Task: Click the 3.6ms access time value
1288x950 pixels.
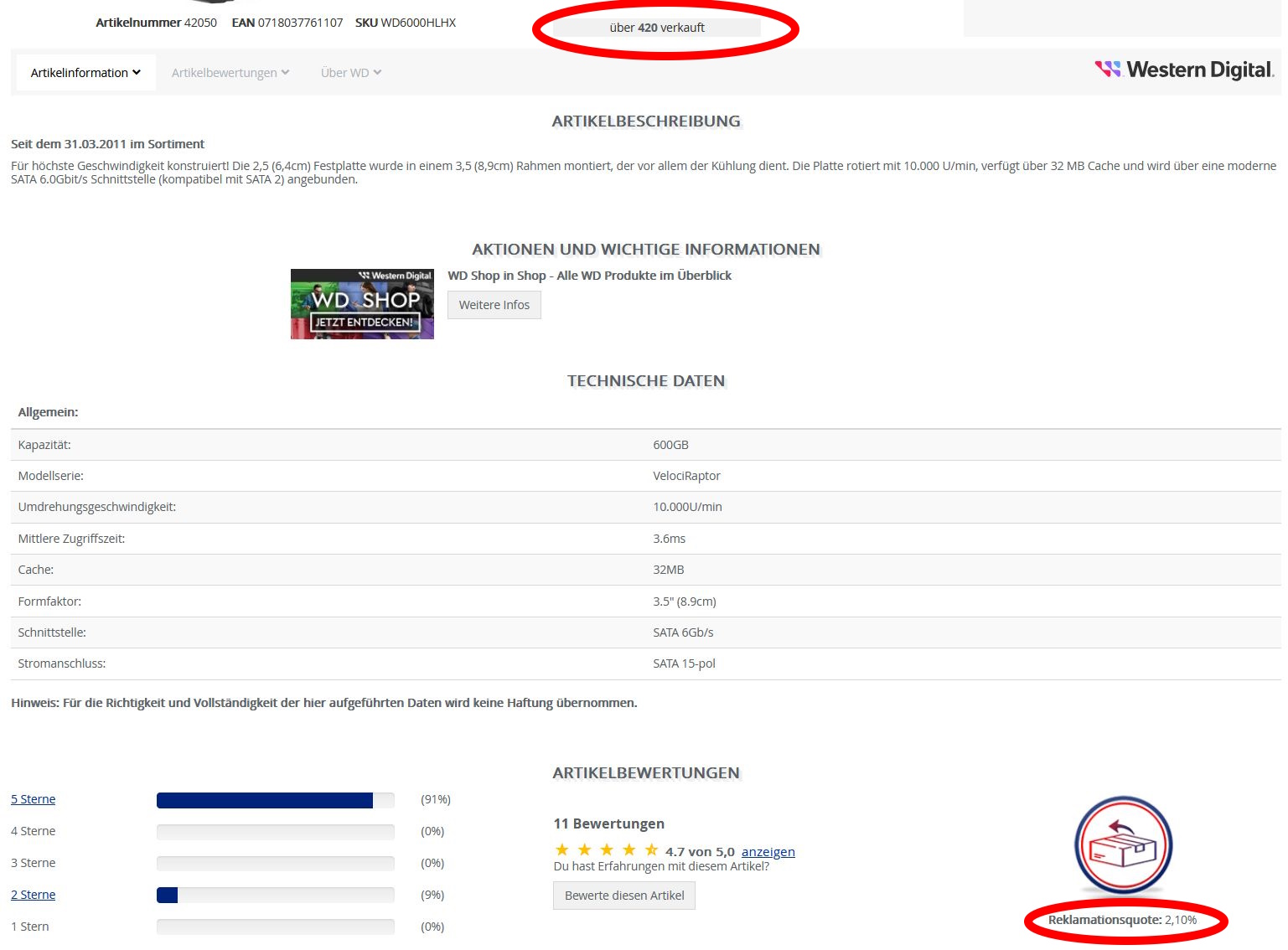Action: (670, 539)
